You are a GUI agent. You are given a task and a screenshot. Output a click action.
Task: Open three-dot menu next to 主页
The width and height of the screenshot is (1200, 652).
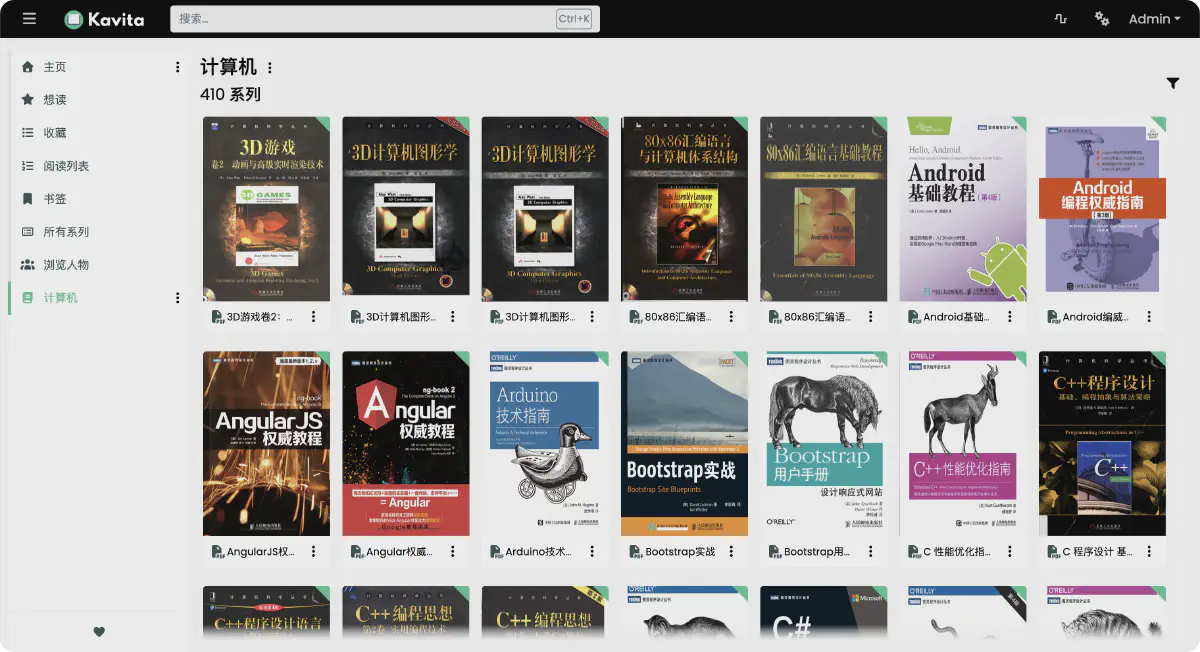point(178,67)
